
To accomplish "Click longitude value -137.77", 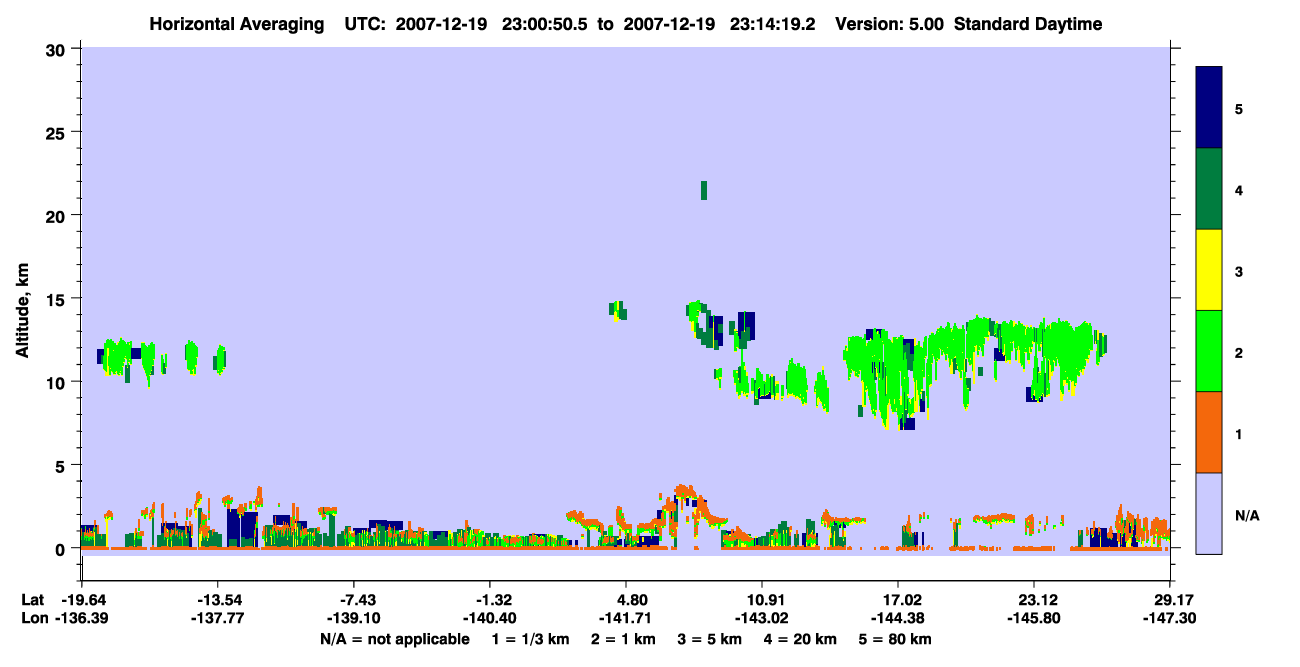I will pyautogui.click(x=218, y=619).
